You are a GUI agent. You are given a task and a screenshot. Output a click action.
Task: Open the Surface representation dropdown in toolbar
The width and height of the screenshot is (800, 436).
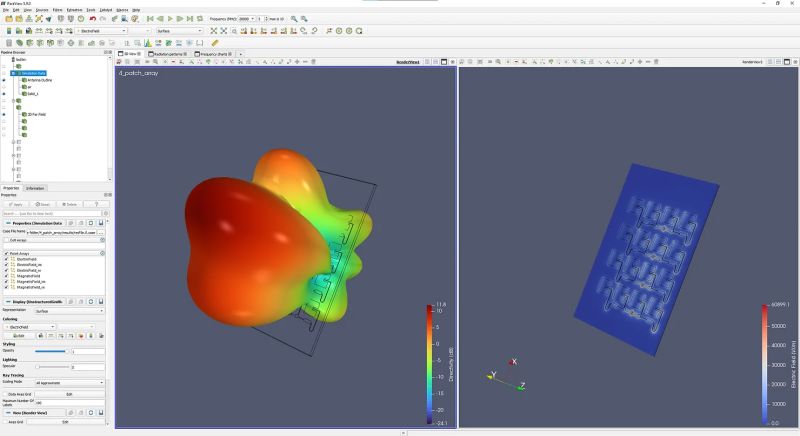click(x=180, y=31)
